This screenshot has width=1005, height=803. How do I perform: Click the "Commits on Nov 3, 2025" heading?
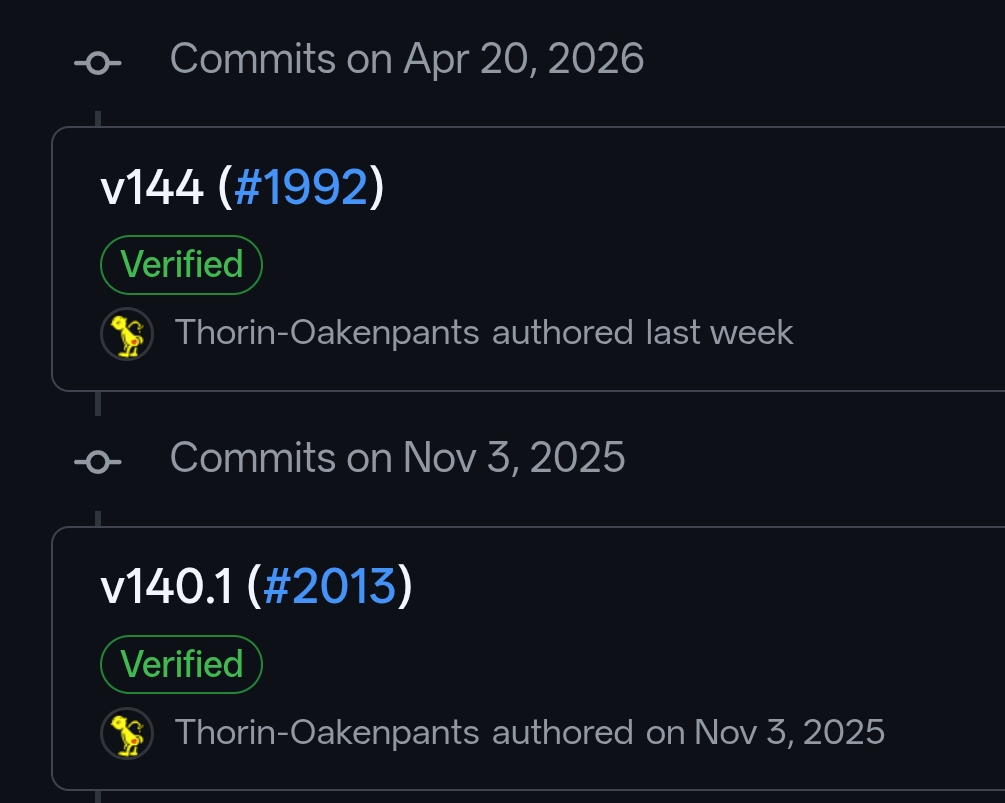tap(397, 458)
